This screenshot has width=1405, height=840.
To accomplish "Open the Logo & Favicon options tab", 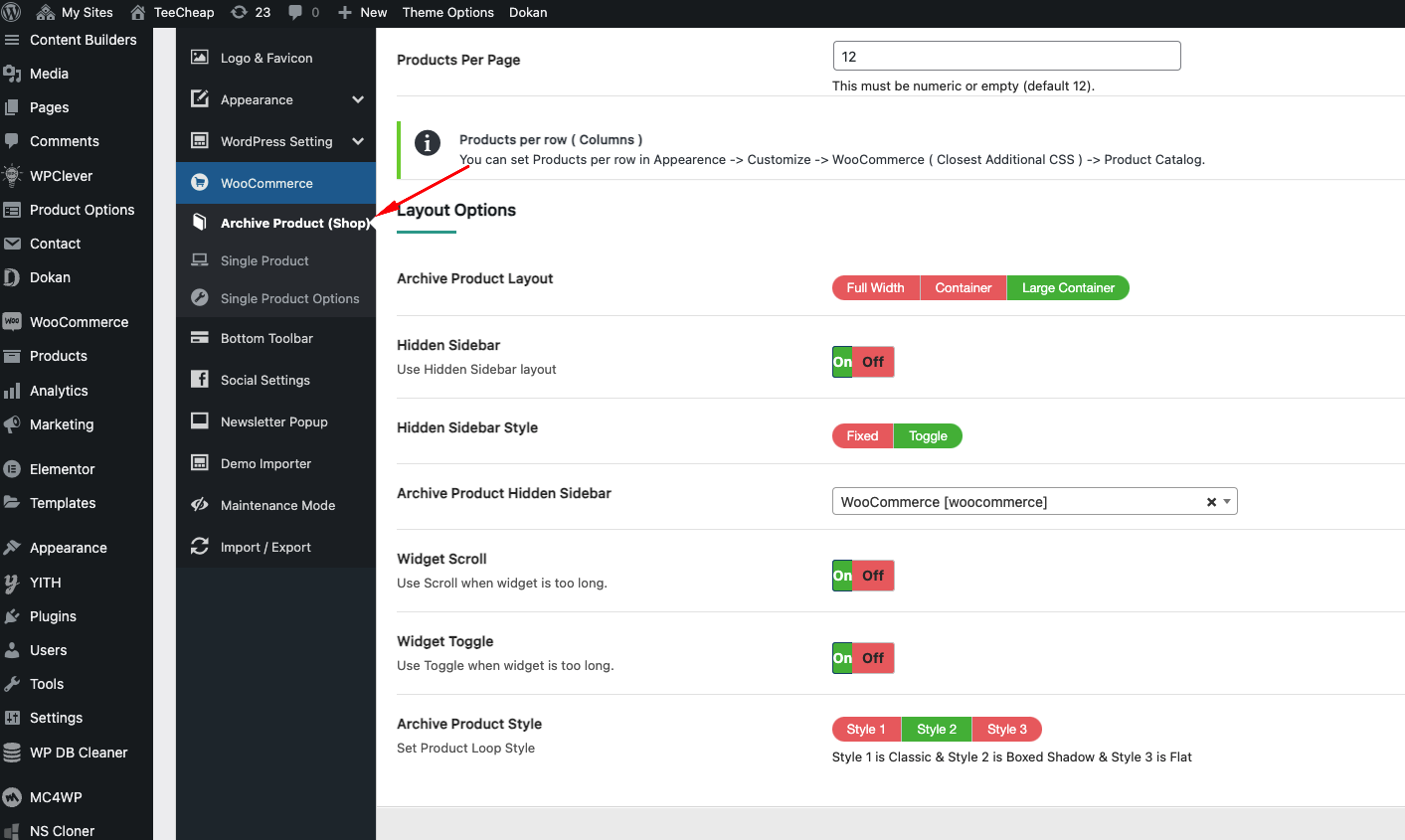I will tap(275, 58).
